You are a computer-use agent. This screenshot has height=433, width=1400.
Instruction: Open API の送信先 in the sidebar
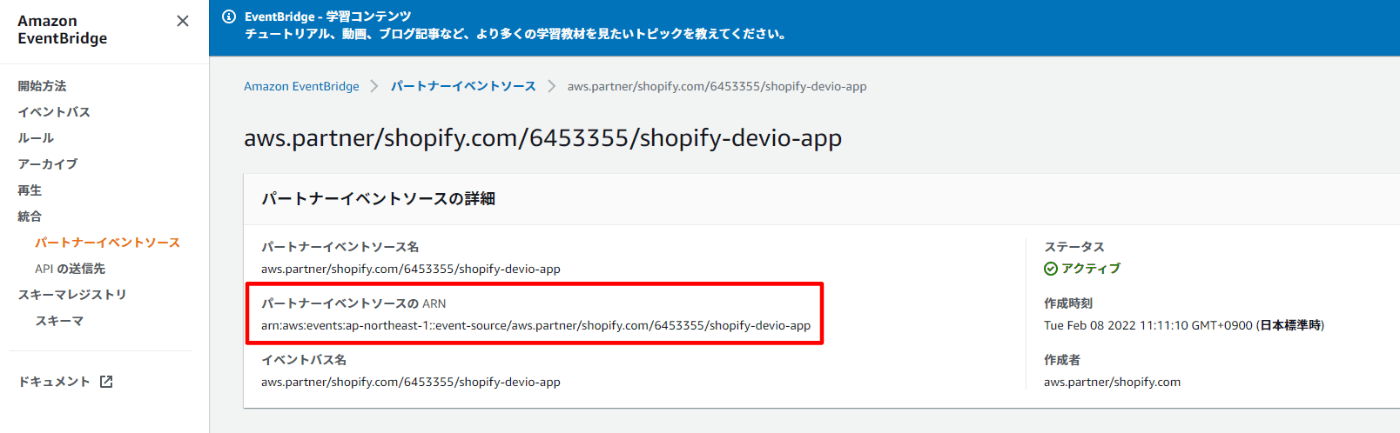70,269
